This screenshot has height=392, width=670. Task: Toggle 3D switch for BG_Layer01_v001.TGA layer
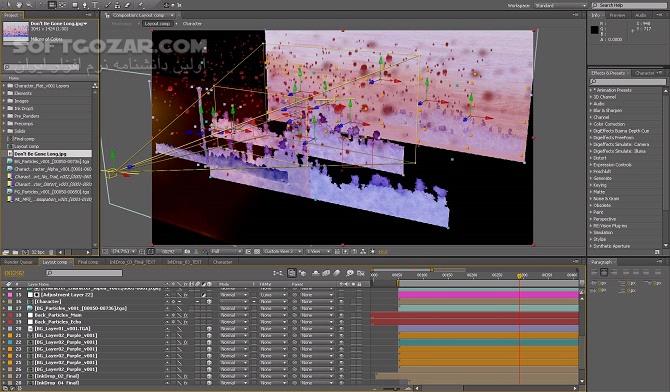pyautogui.click(x=209, y=329)
